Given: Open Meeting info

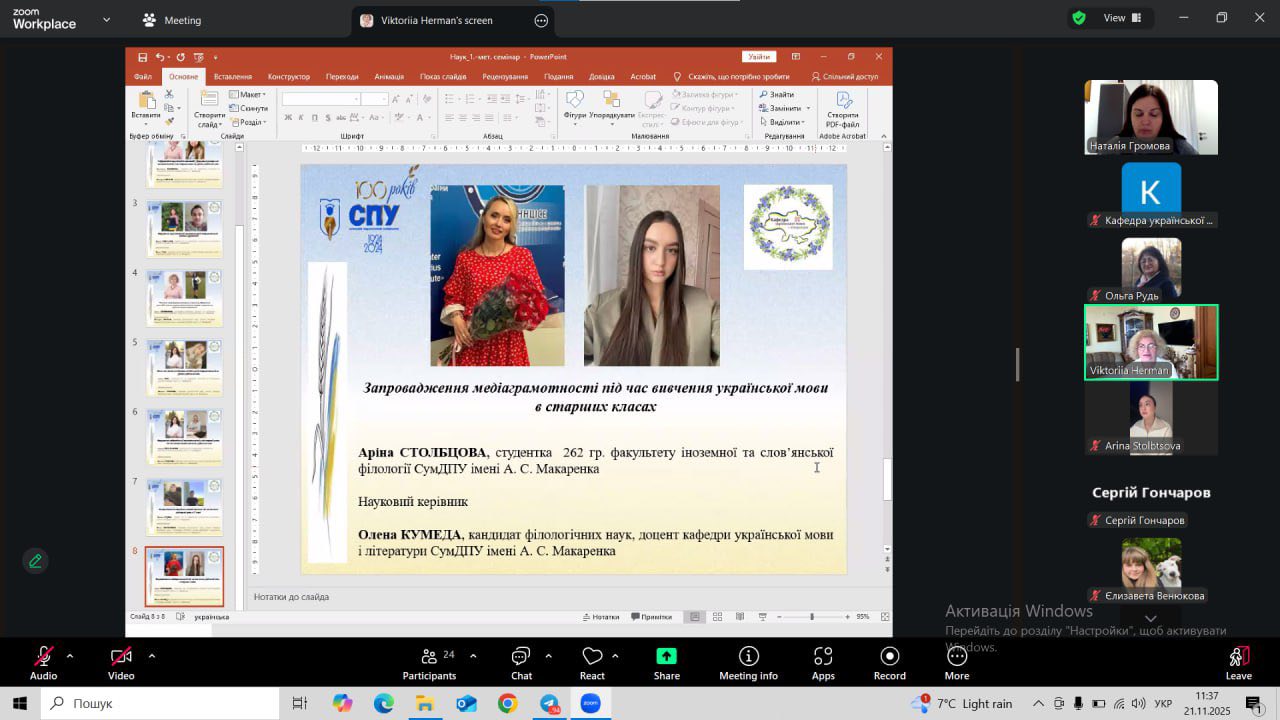Looking at the screenshot, I should pyautogui.click(x=748, y=662).
